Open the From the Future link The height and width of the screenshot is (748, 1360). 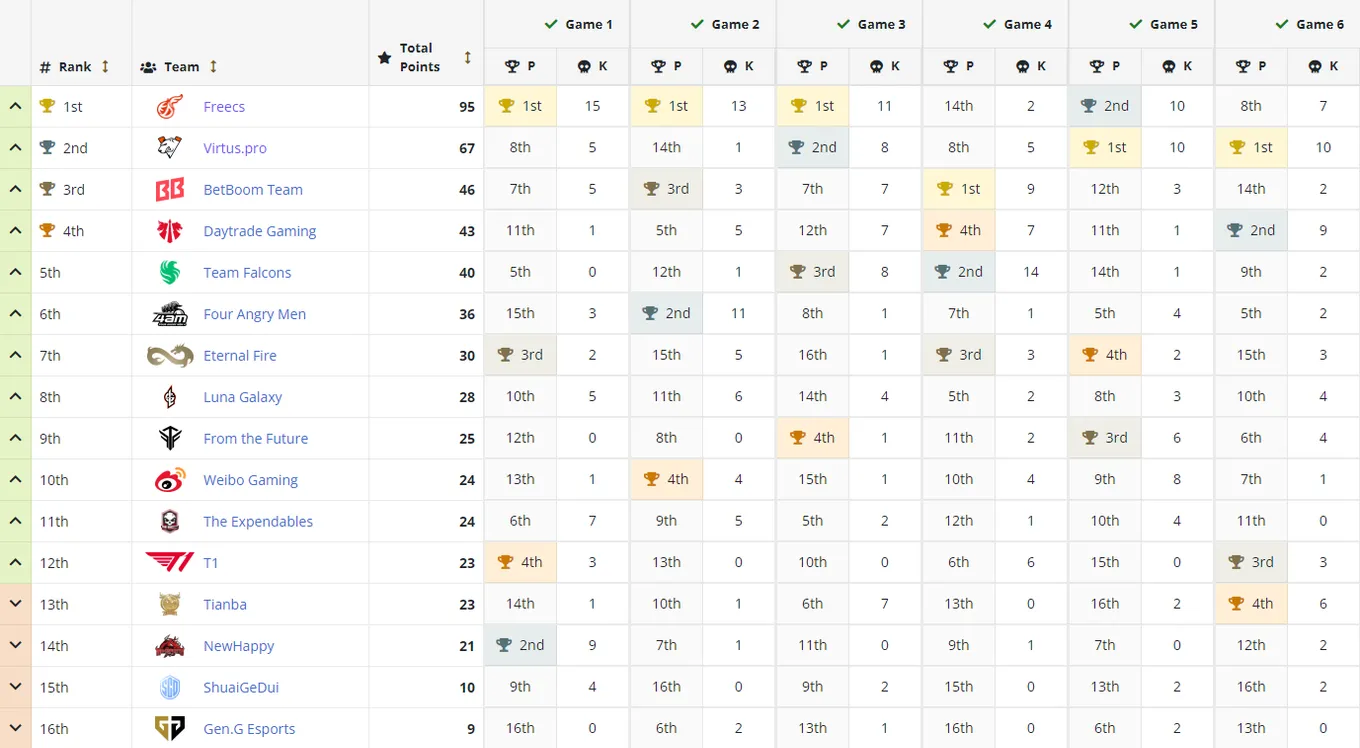pos(256,439)
